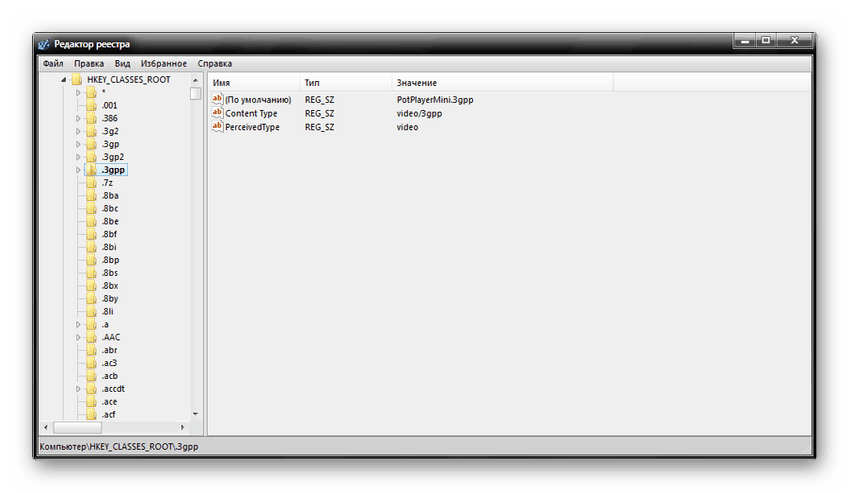
Task: Click the Registry Editor icon in the title bar
Action: tap(42, 44)
